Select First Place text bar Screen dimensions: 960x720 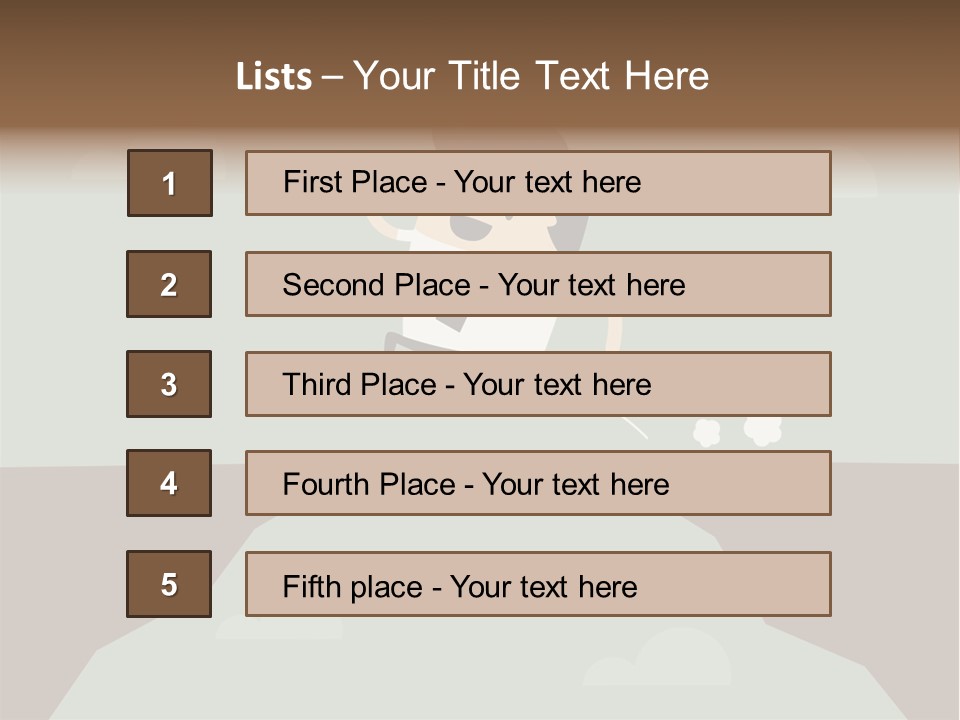538,183
